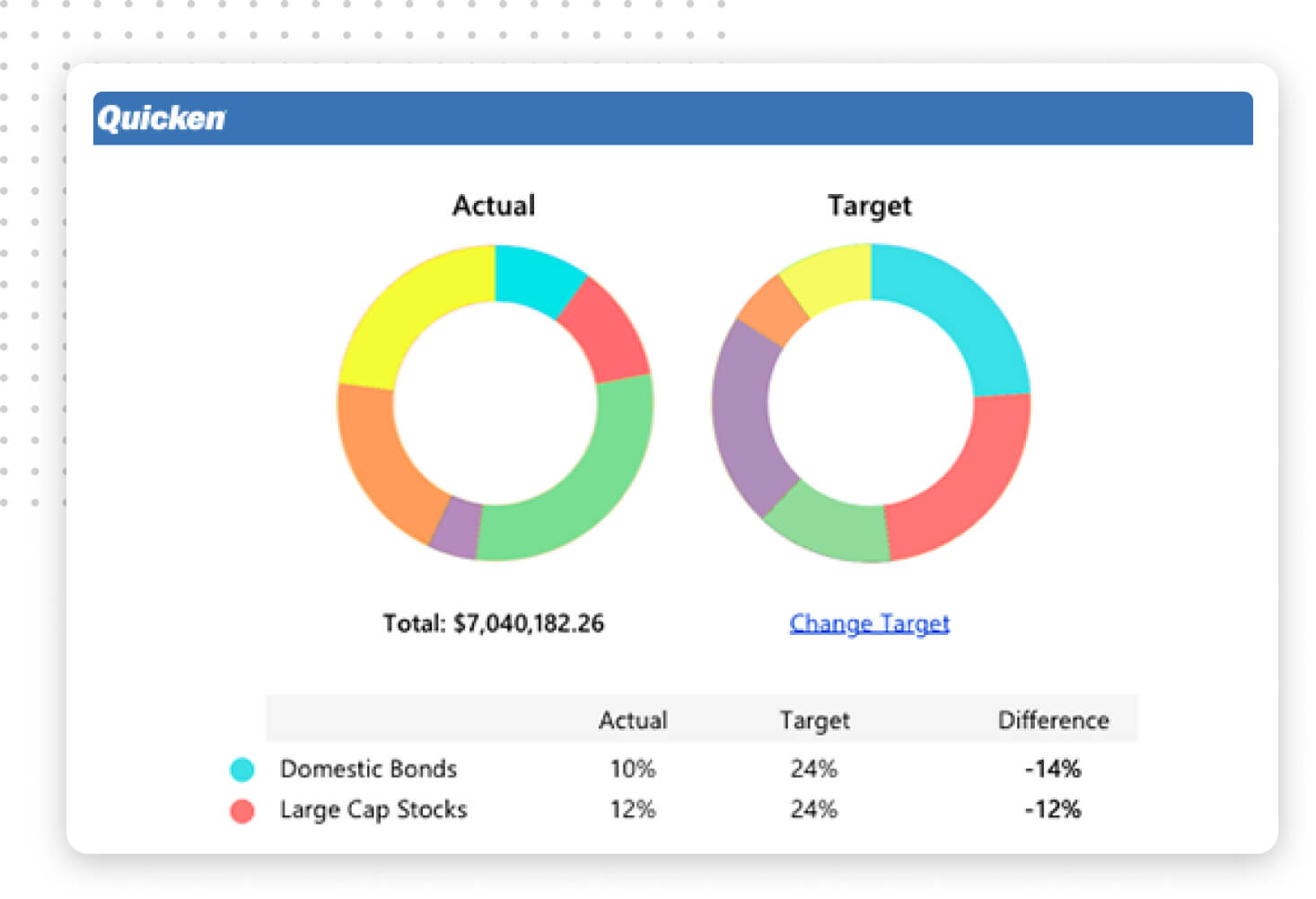Select the small orange slice of Target chart

774,310
